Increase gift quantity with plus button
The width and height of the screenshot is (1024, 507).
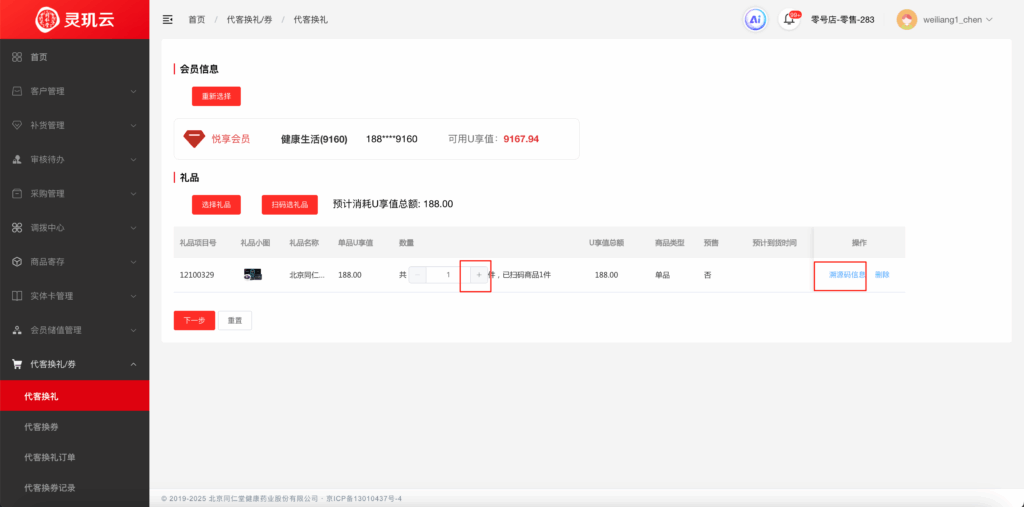coord(479,275)
